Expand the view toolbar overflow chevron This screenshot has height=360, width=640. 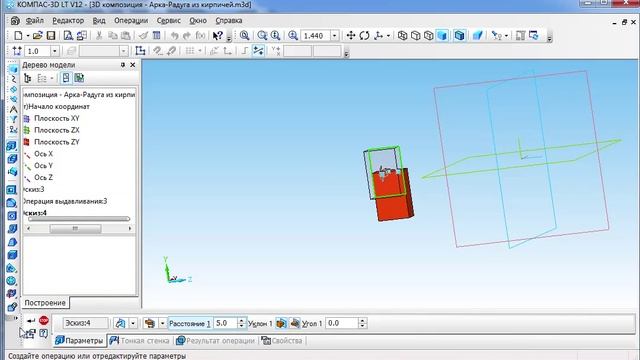pos(549,39)
